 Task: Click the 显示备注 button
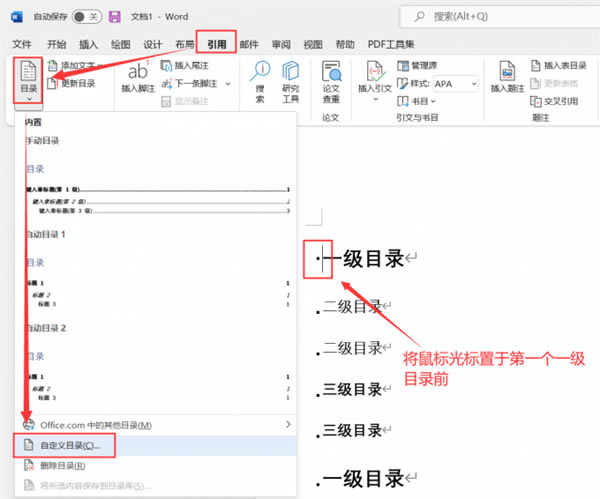[185, 101]
